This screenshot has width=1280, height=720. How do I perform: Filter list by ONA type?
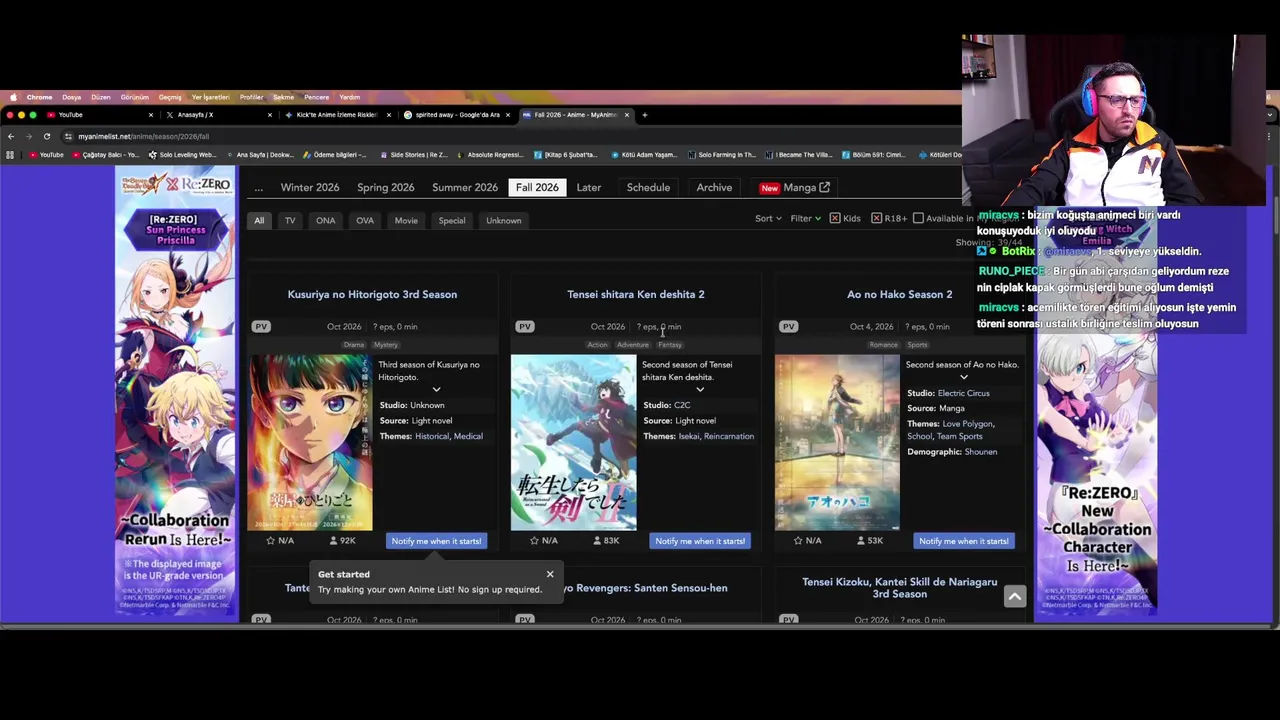tap(326, 220)
